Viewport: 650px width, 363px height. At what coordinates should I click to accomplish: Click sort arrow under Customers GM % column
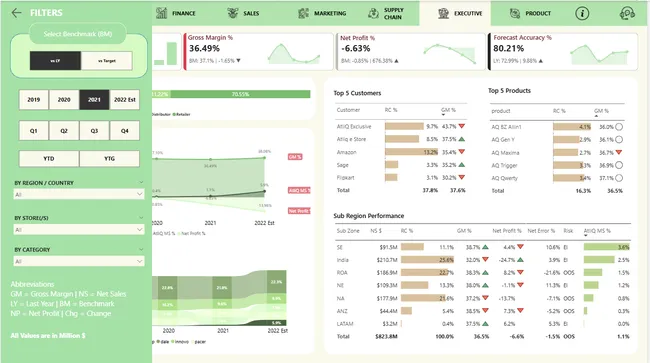[x=443, y=115]
